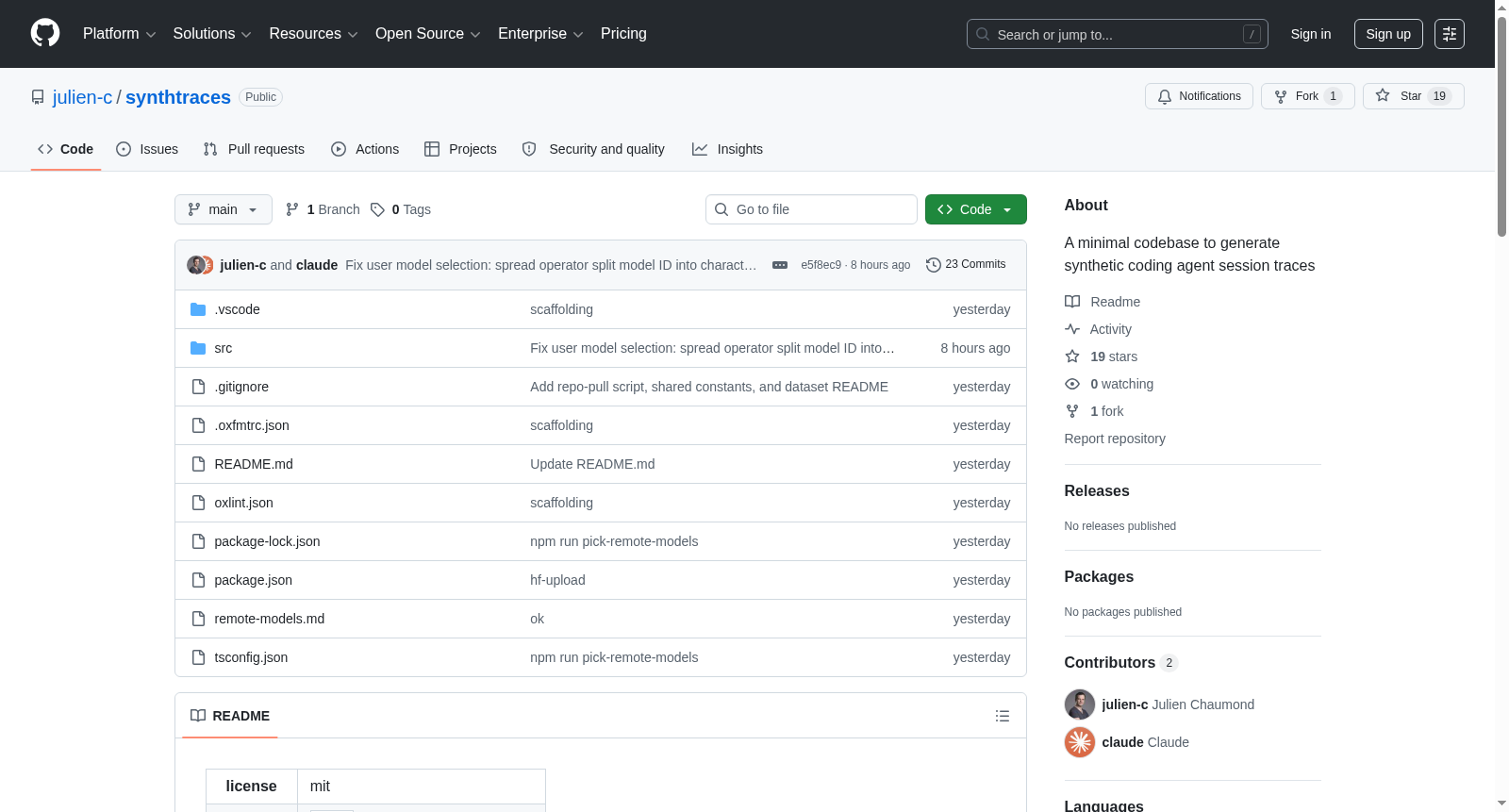
Task: Open the Issues tab
Action: pos(147,149)
